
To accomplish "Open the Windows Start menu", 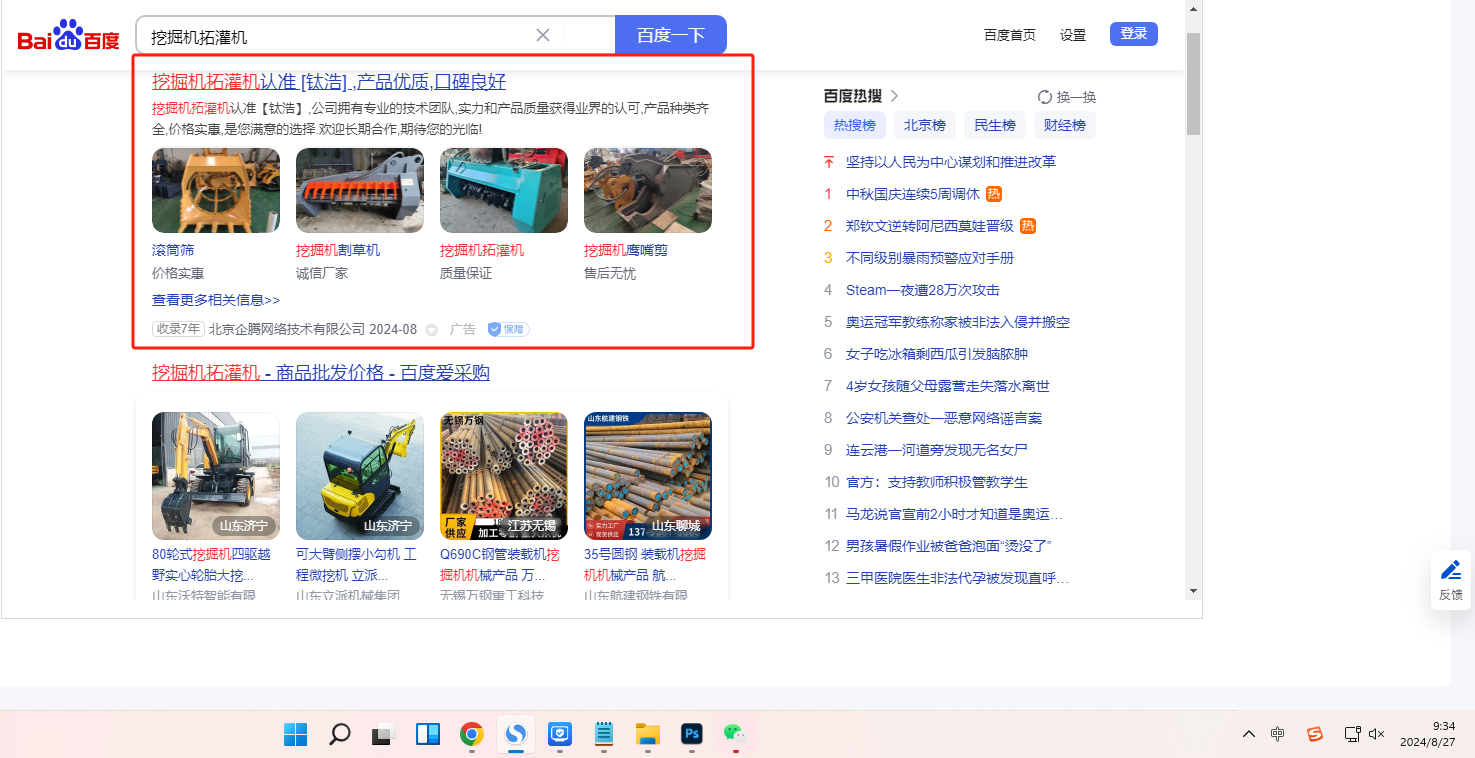I will [295, 734].
